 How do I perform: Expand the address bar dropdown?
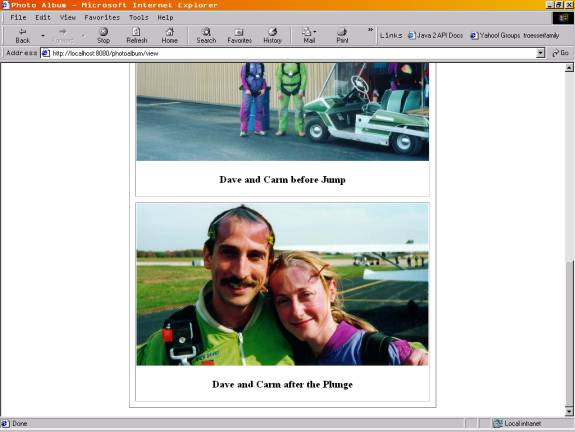(x=540, y=53)
